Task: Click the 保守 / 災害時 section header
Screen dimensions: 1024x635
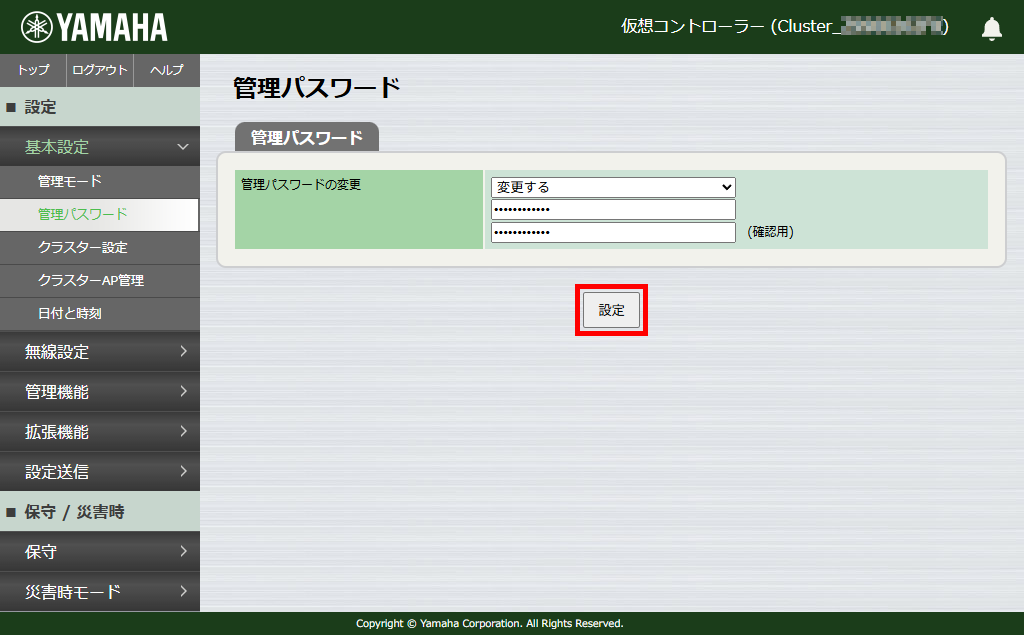Action: coord(100,512)
